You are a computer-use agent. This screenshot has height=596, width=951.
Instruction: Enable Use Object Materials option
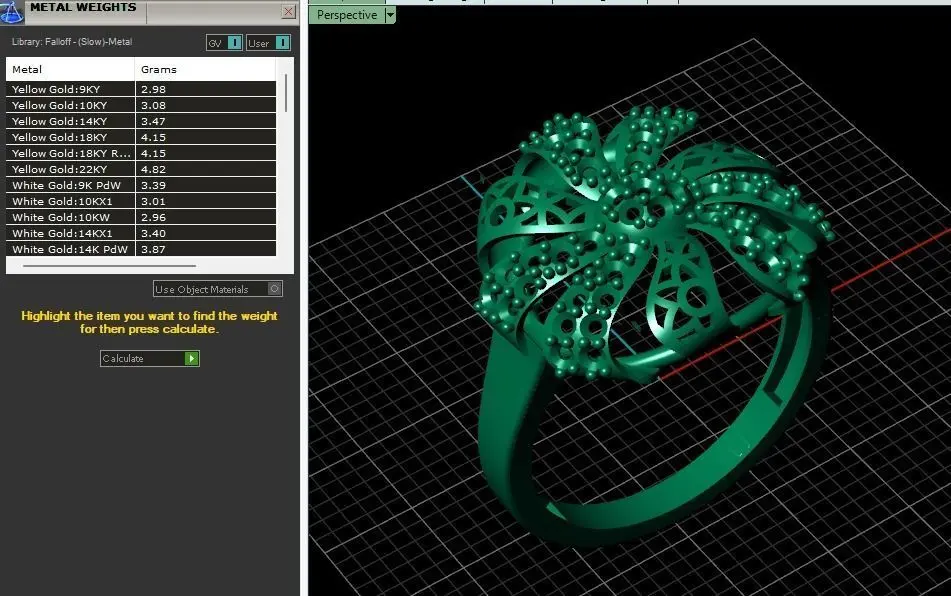[218, 289]
